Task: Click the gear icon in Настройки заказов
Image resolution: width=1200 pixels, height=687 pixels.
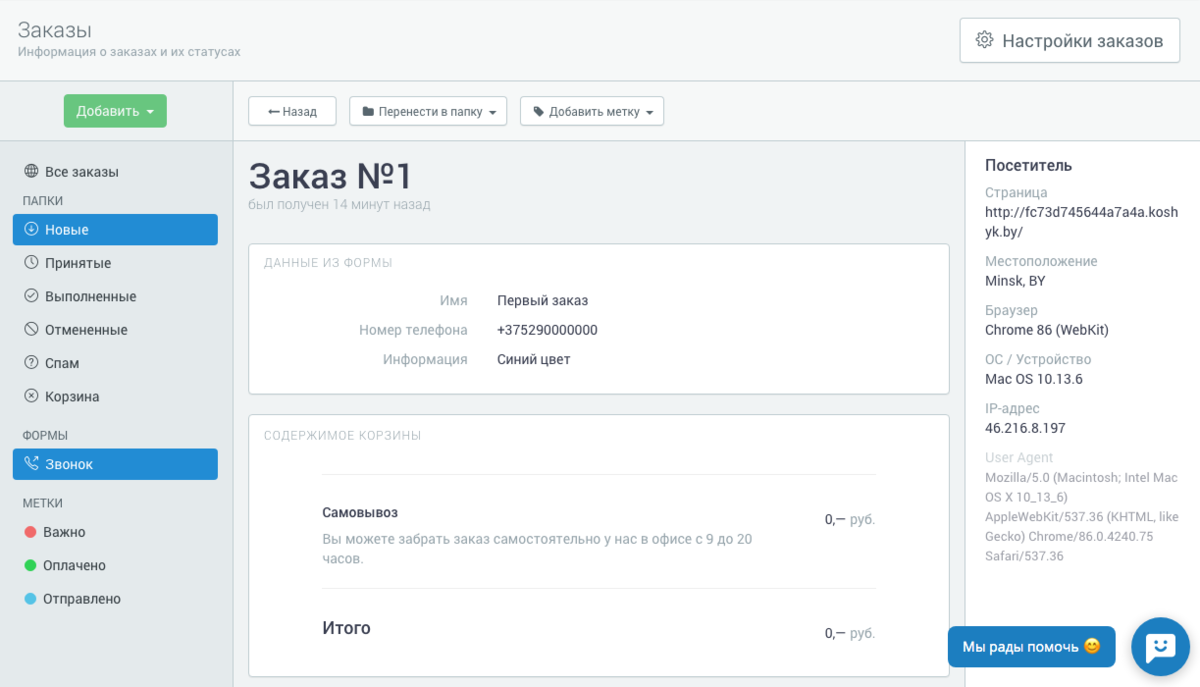Action: point(984,40)
